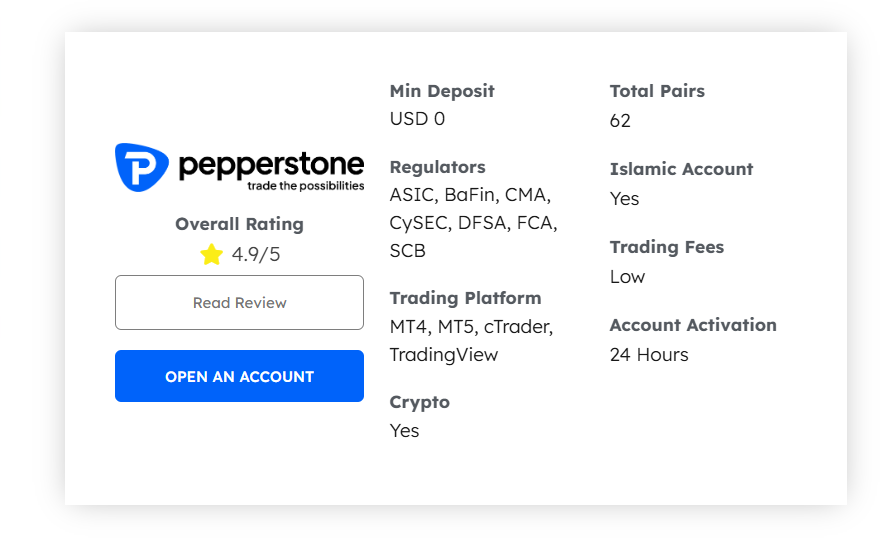
Task: Select the Low trading fees value
Action: (627, 277)
